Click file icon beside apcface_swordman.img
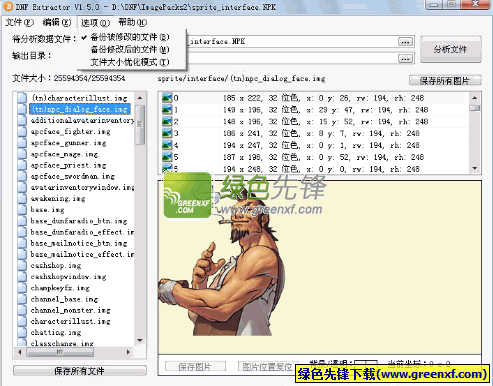493x386 pixels. point(22,176)
